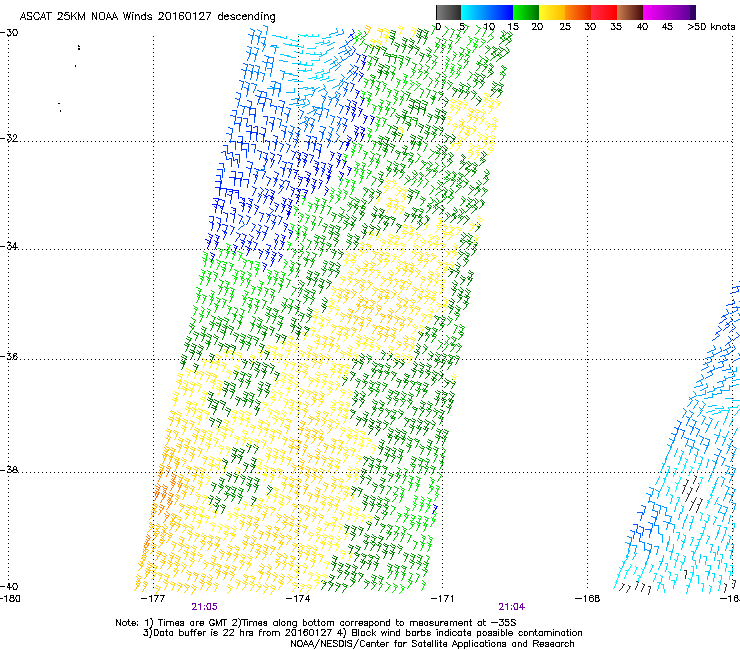Click the lone blue barb near -171 longitude

435,509
